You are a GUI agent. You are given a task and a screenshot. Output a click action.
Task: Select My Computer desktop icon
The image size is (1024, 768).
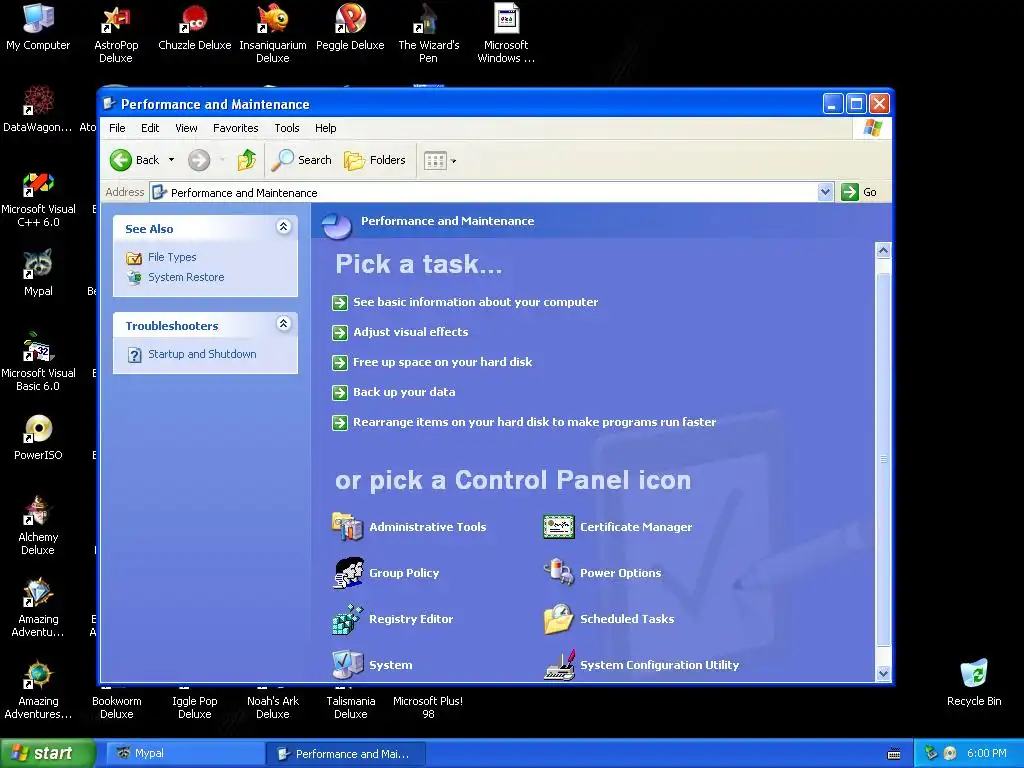38,26
